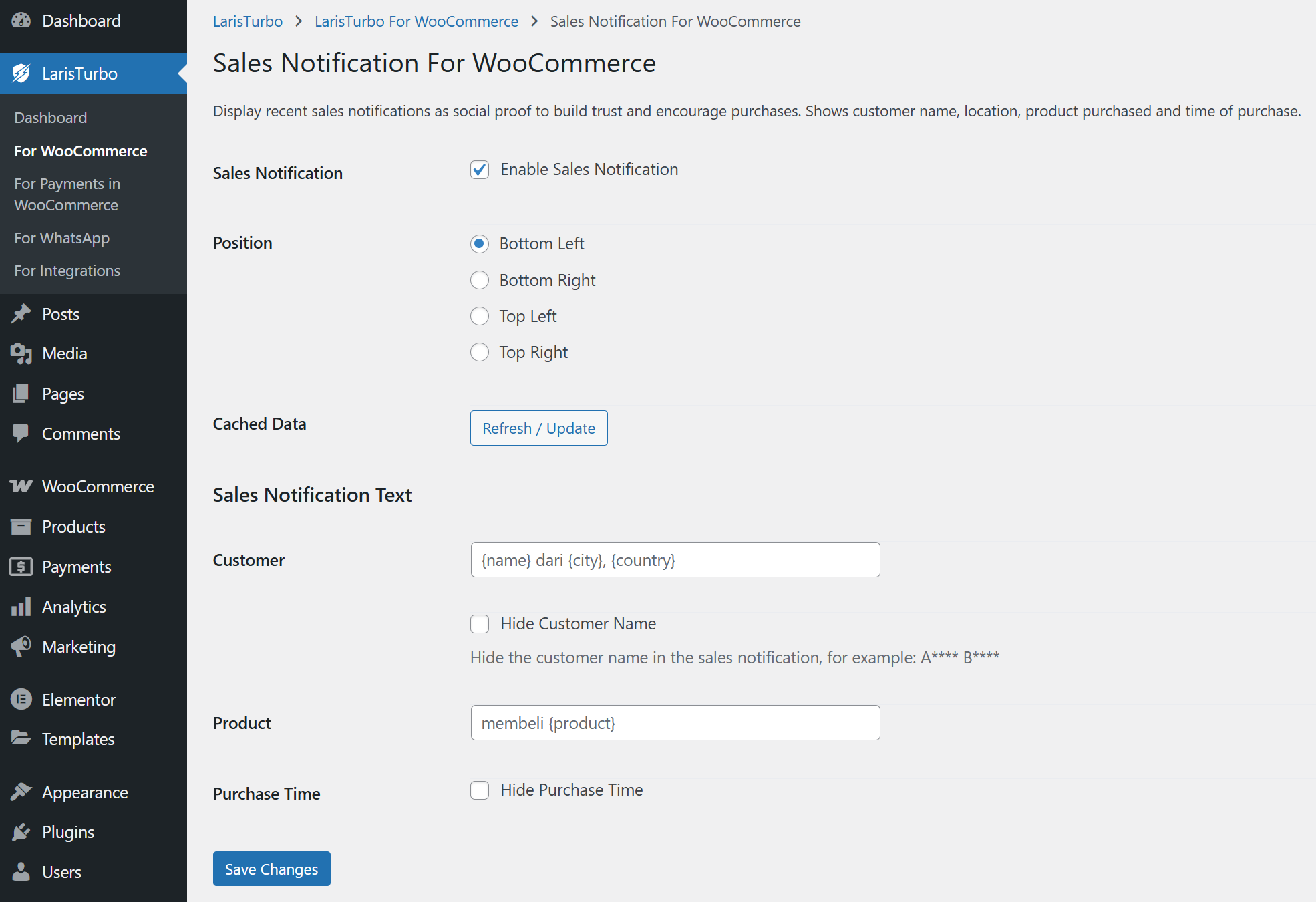The height and width of the screenshot is (902, 1316).
Task: Click the Posts pin icon
Action: click(21, 314)
